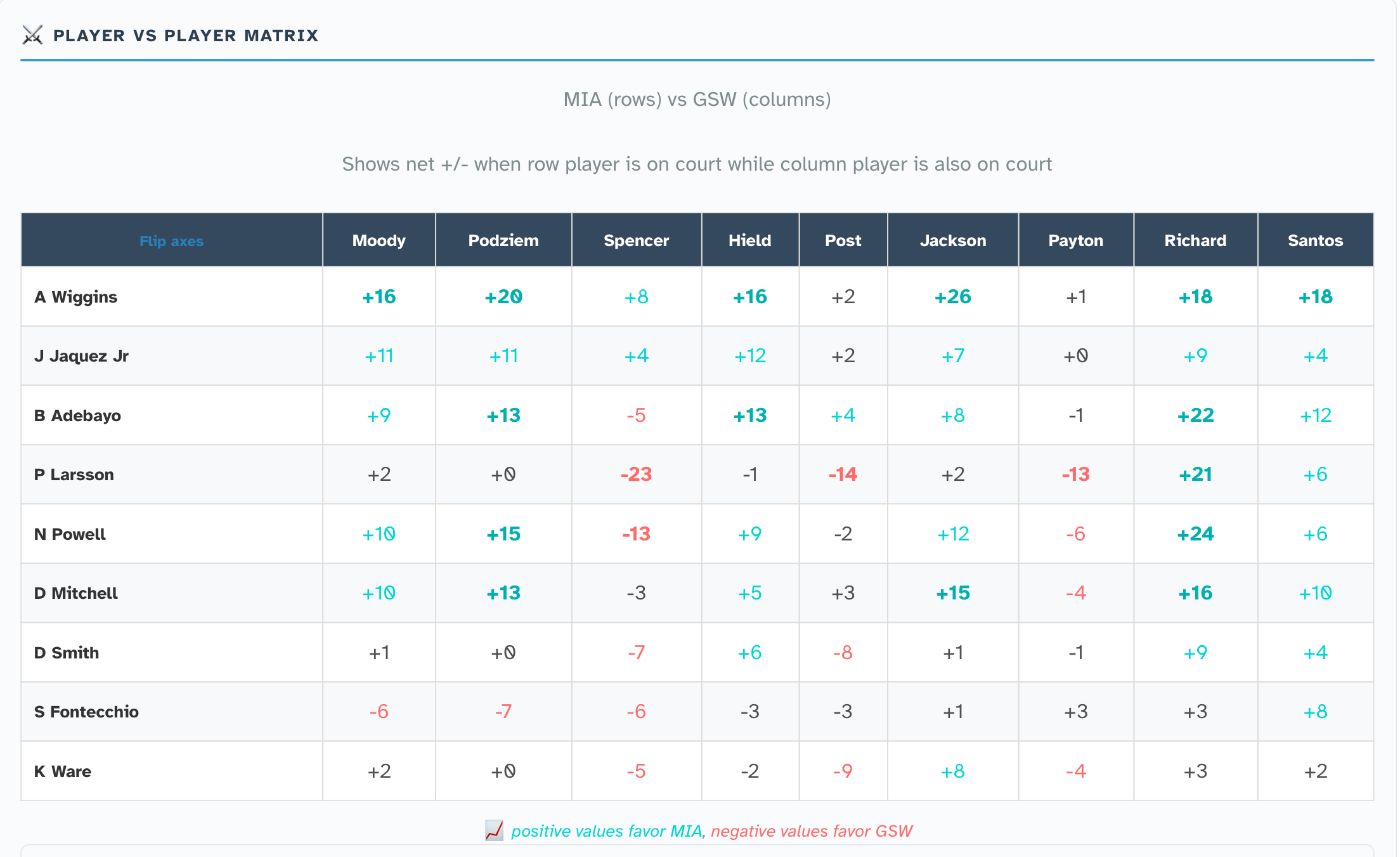Screen dimensions: 1400x857
Task: Select the K Ware row label
Action: [x=63, y=771]
